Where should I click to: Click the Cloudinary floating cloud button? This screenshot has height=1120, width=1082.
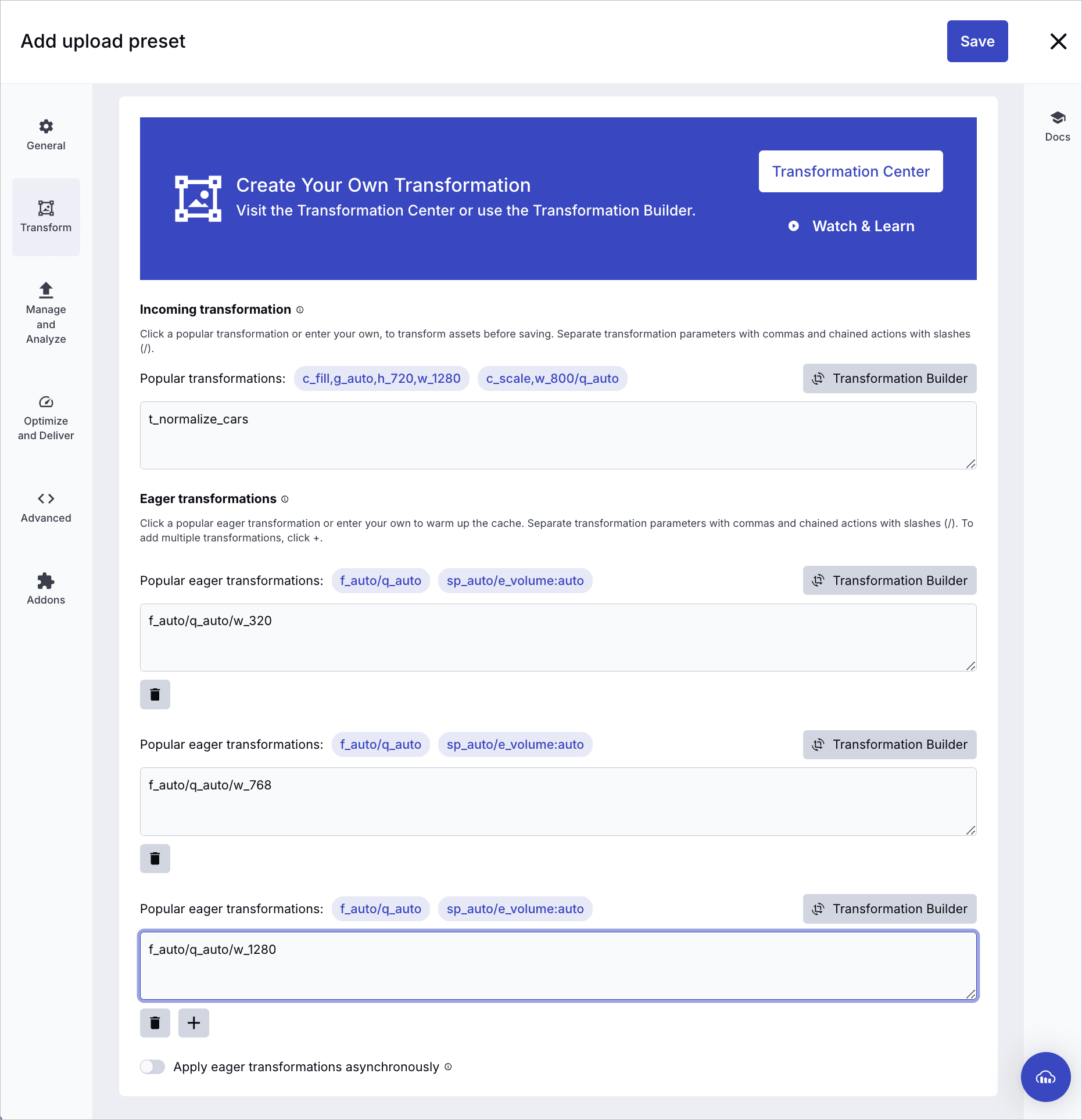click(1045, 1076)
